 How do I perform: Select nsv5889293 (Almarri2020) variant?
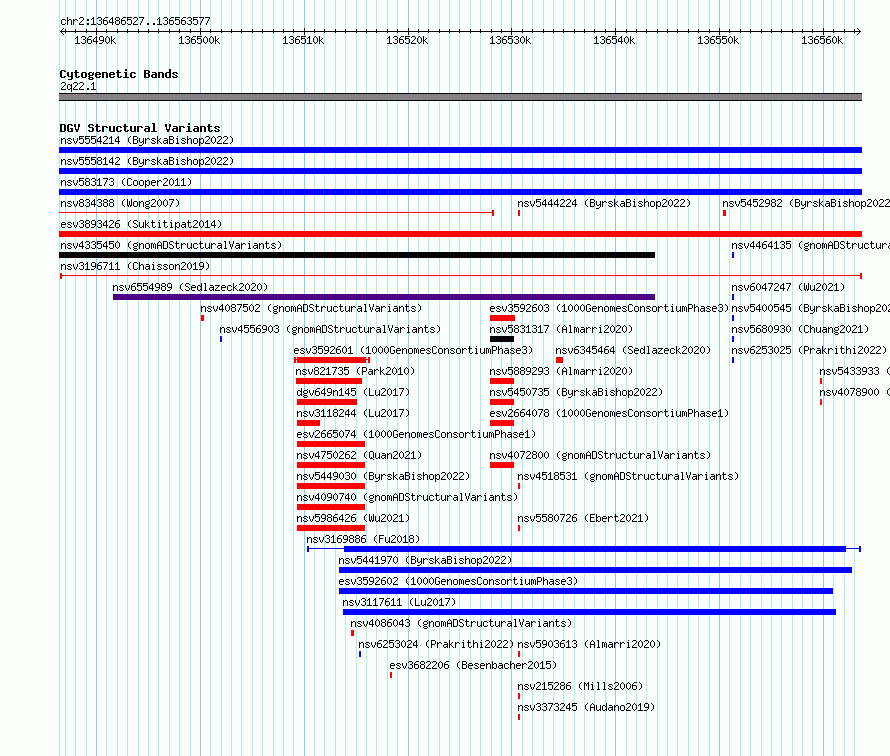tap(561, 371)
